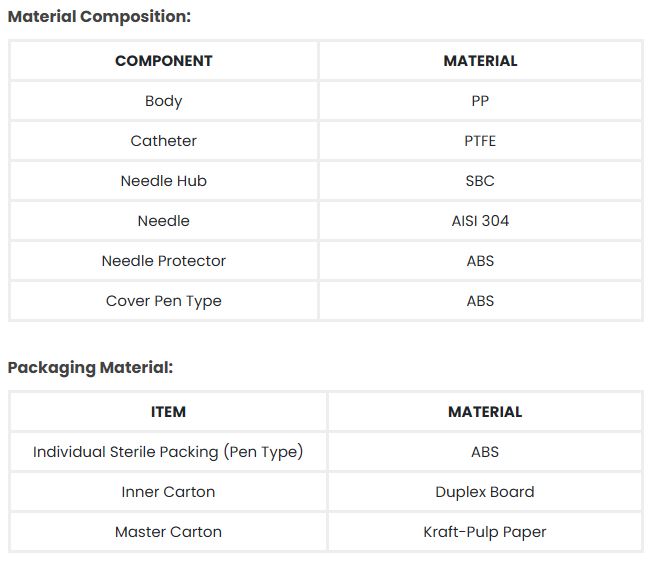This screenshot has width=653, height=568.
Task: Click ABS in the Cover Pen Type row
Action: click(x=480, y=301)
